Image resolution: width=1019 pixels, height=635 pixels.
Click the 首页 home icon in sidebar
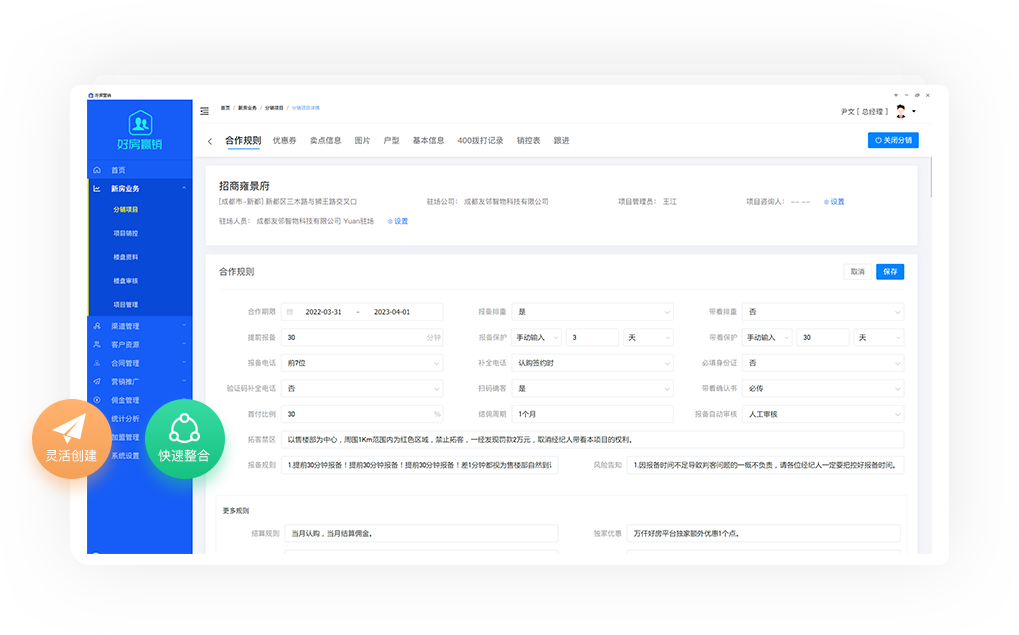tap(97, 171)
